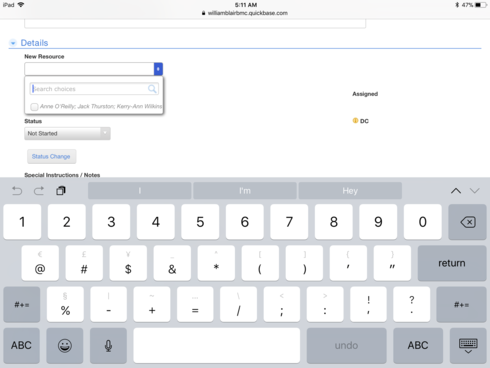
Task: Tap the emoji smiley key
Action: (65, 346)
